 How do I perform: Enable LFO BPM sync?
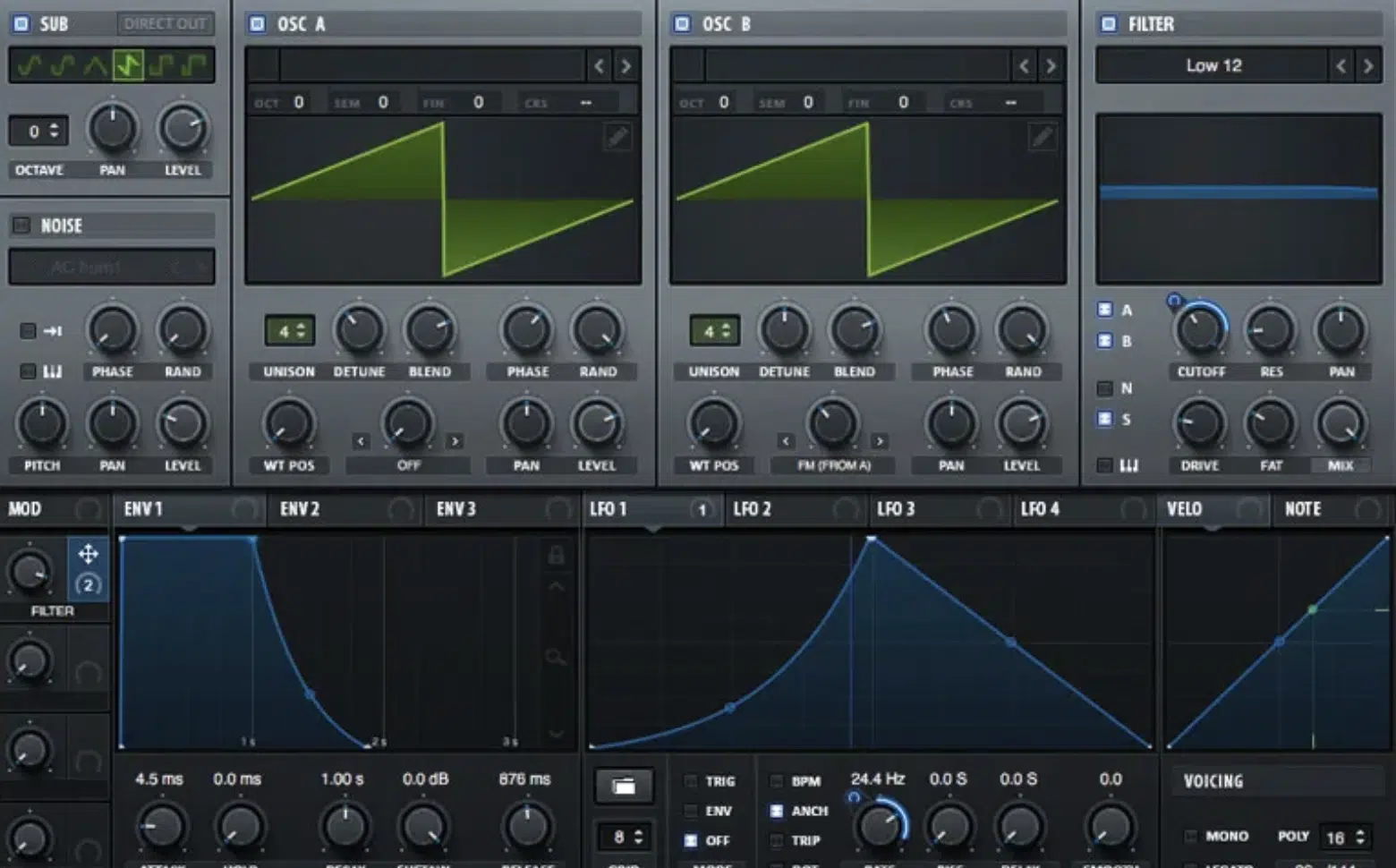(777, 781)
